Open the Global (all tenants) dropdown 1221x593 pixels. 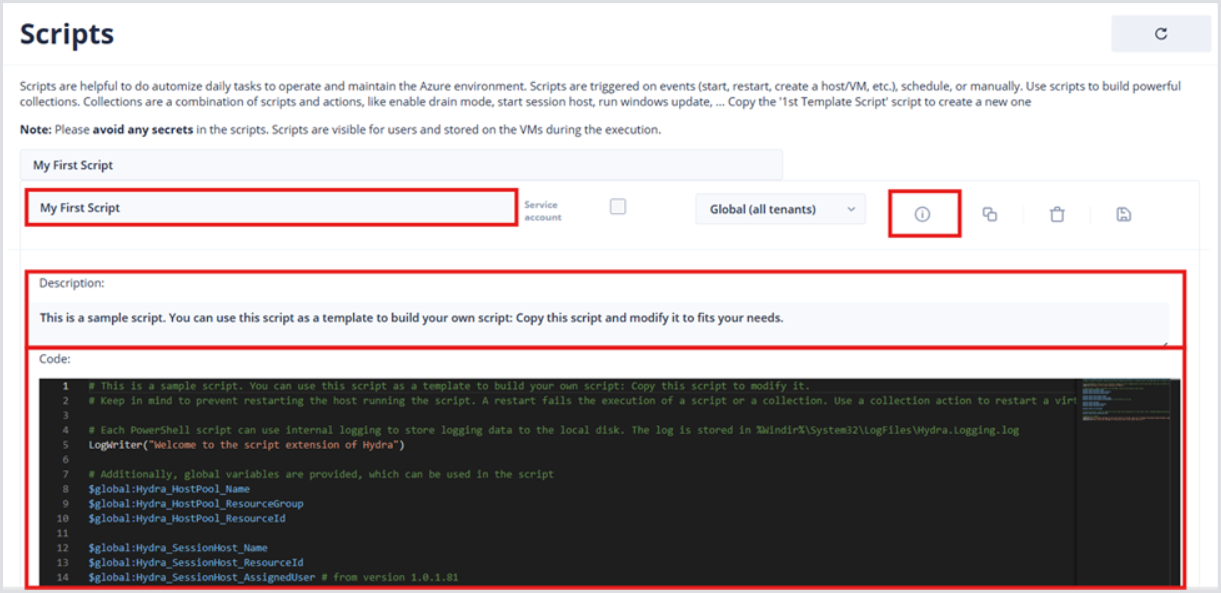[x=780, y=209]
